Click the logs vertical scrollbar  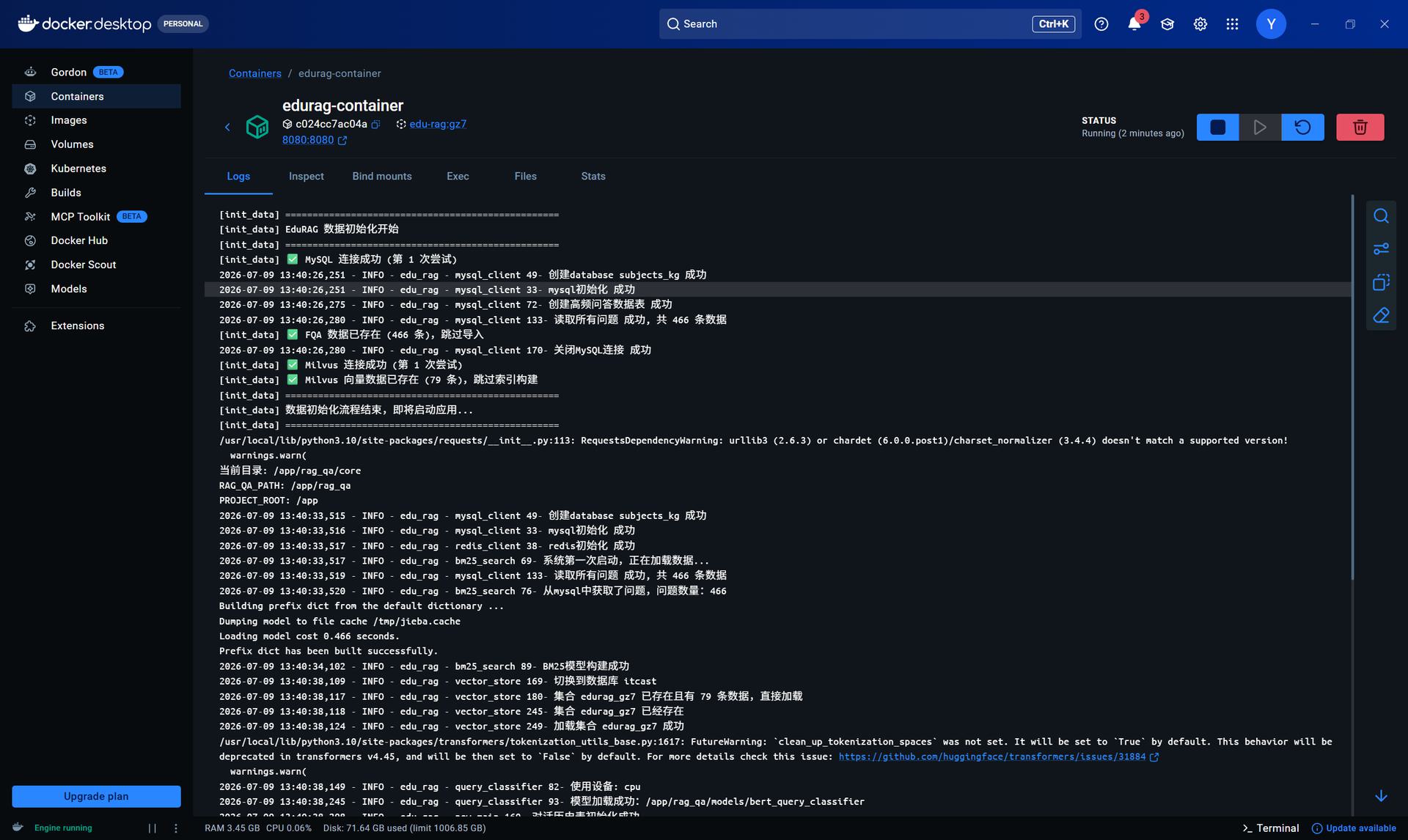(1352, 388)
